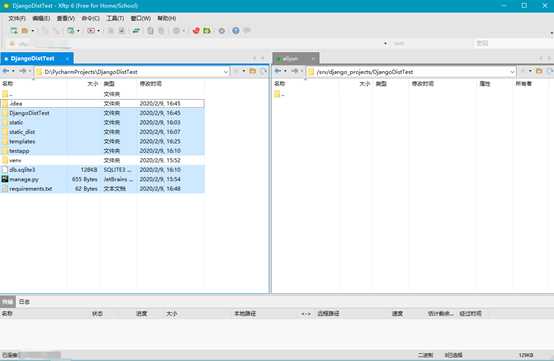Image resolution: width=554 pixels, height=361 pixels.
Task: Open the 编辑(E) menu
Action: pos(41,18)
